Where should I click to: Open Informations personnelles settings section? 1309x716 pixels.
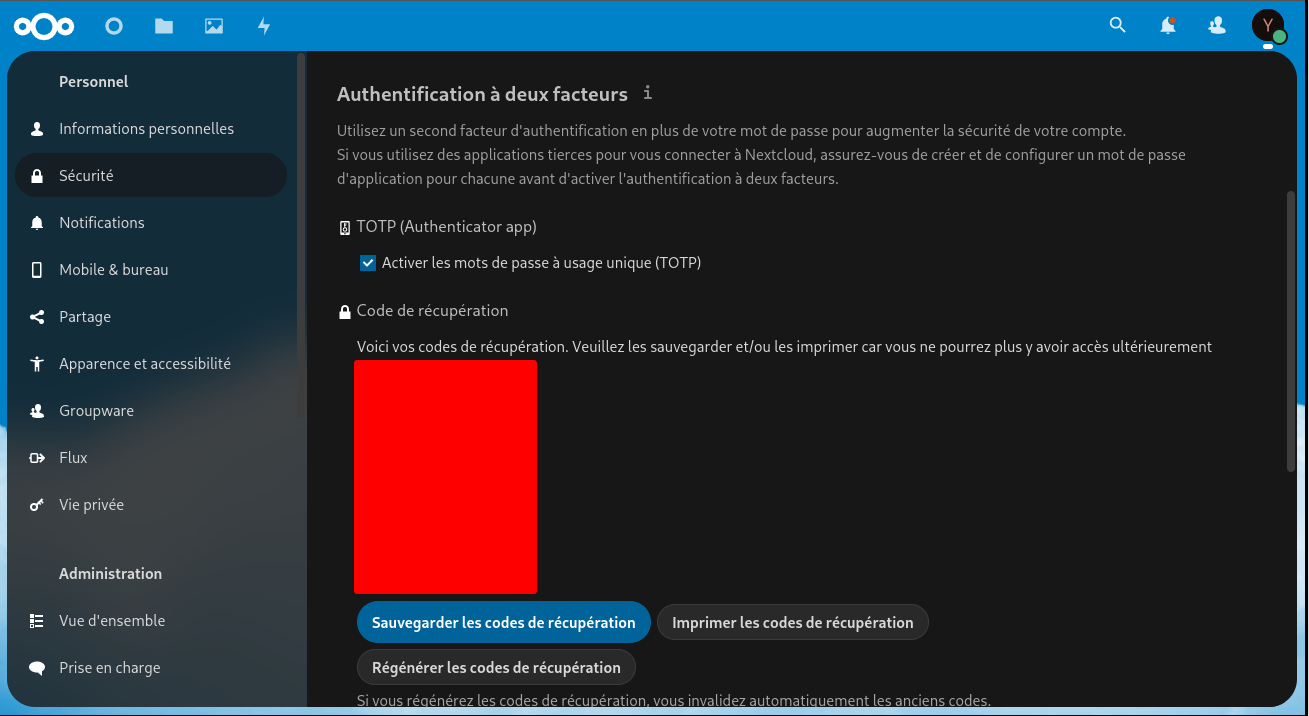146,129
